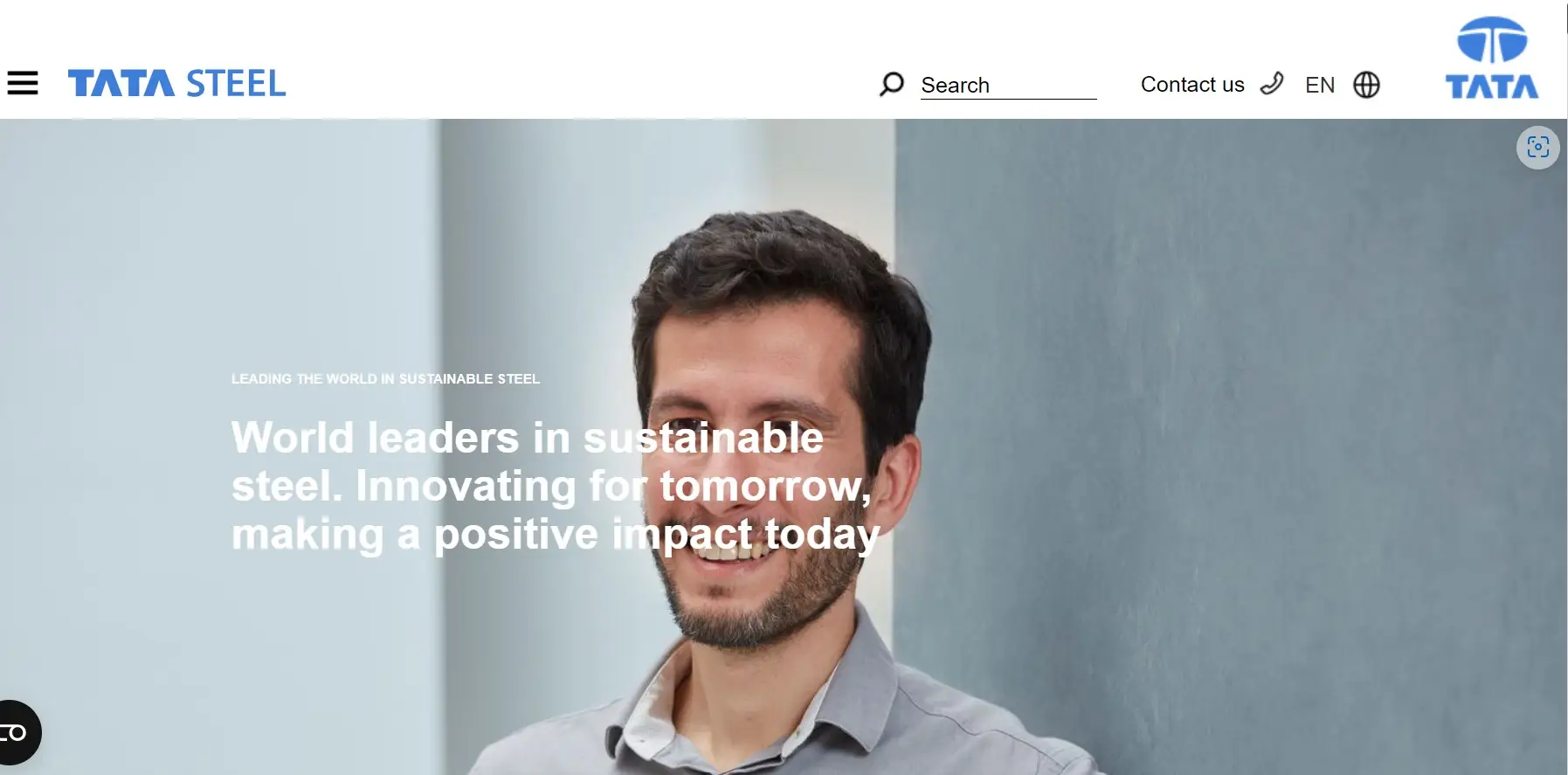Open the dark circular widget at bottom-left
The height and width of the screenshot is (775, 1568).
[x=17, y=732]
